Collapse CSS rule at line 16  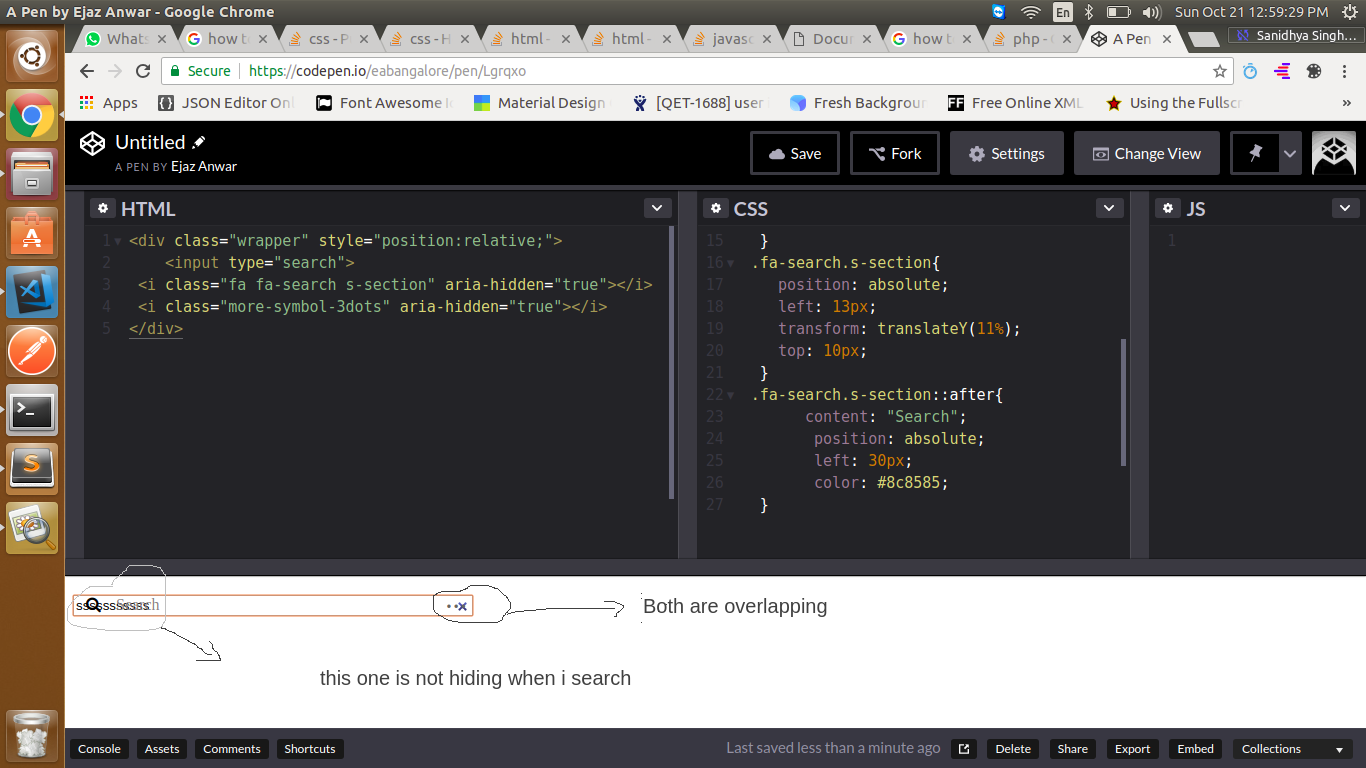click(x=730, y=263)
